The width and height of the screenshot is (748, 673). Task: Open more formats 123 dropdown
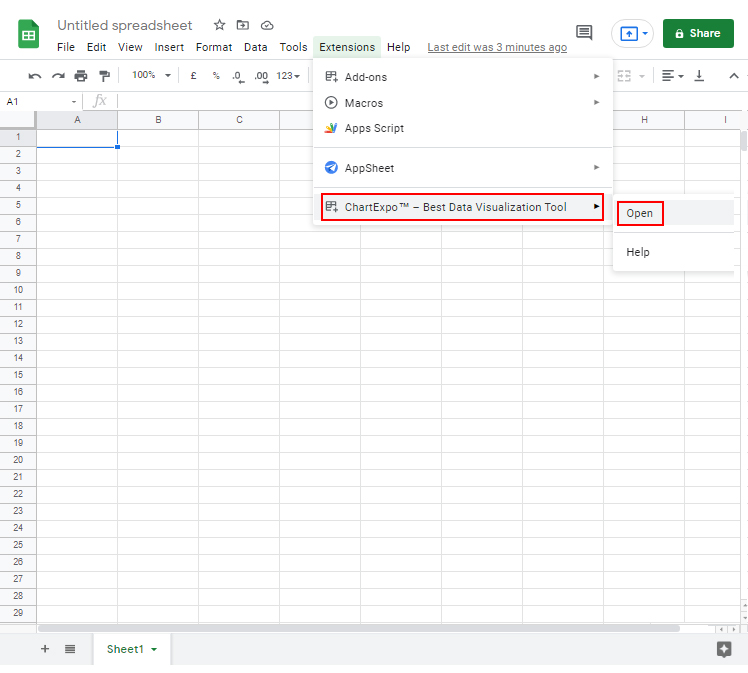pyautogui.click(x=288, y=76)
